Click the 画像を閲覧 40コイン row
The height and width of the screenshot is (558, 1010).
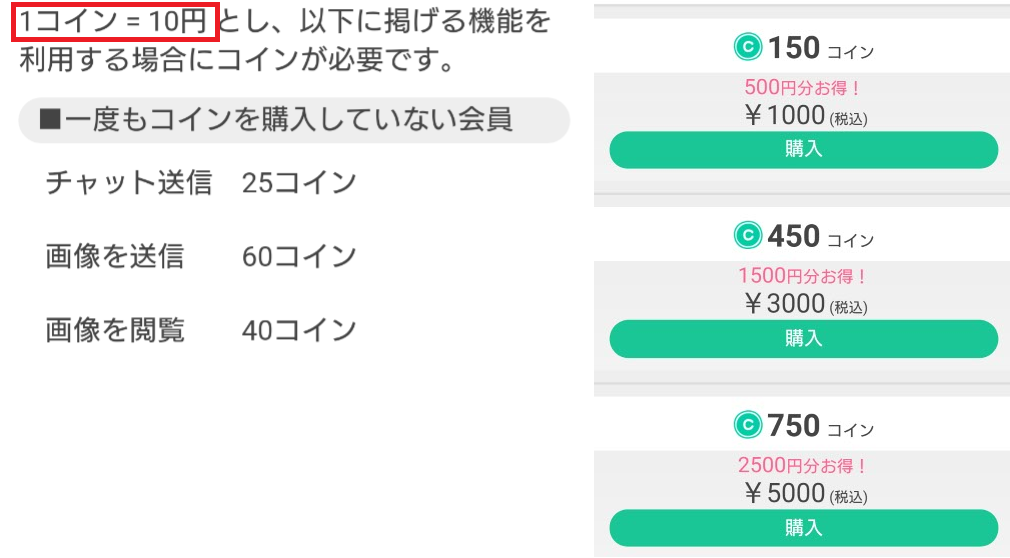[x=201, y=330]
